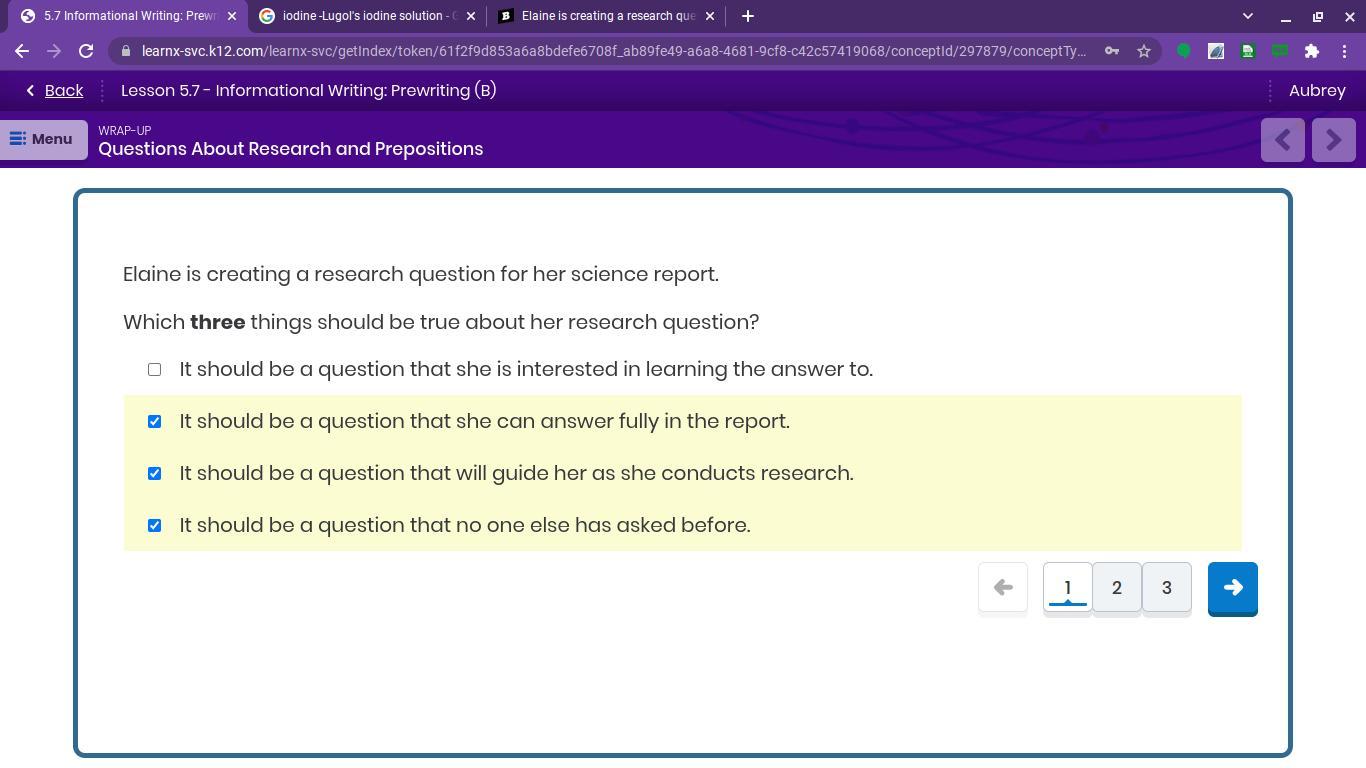Uncheck "can answer fully in the report"
Screen dimensions: 1366x768
pos(154,422)
